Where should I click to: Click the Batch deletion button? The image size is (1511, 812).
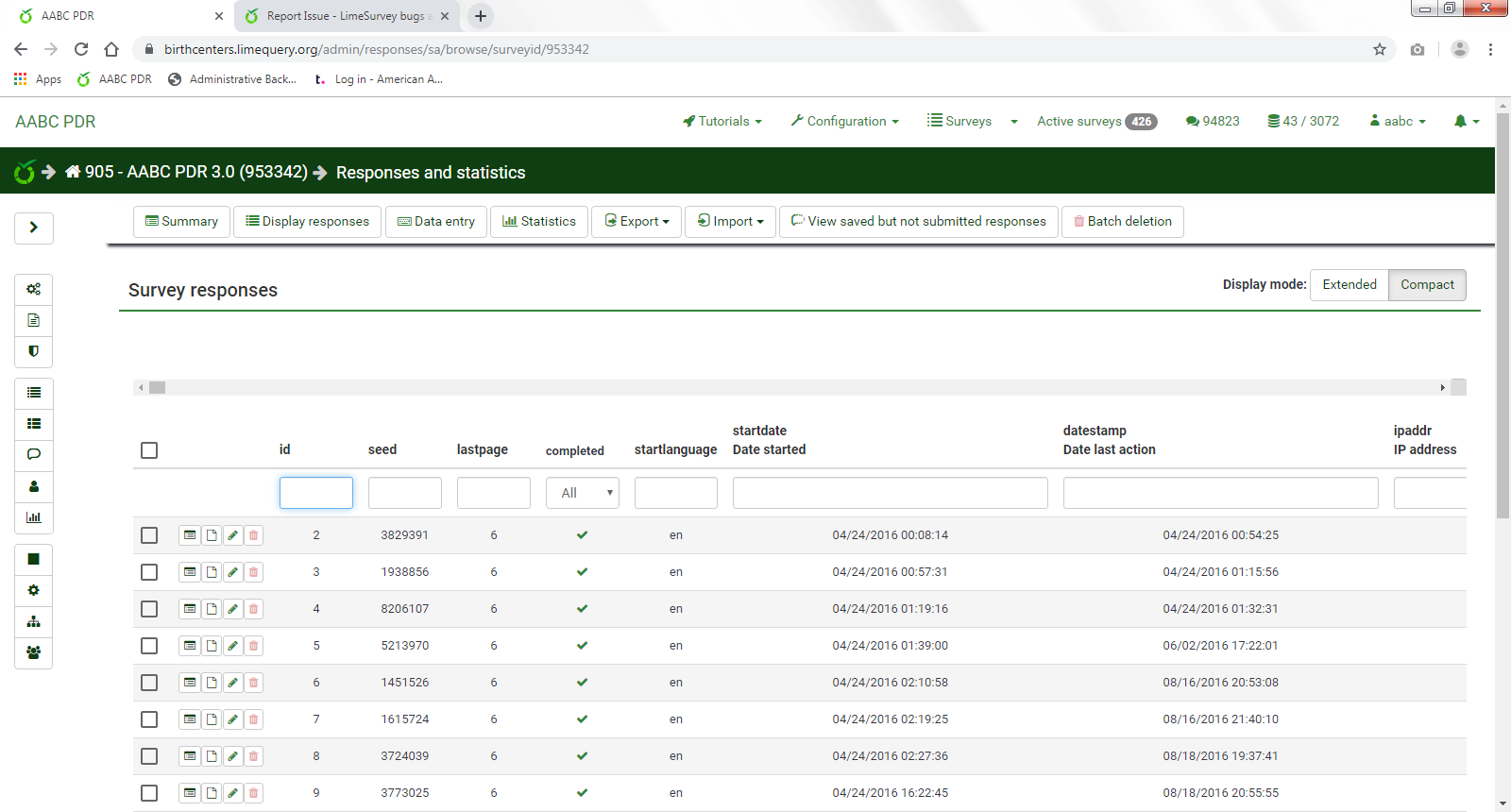(x=1122, y=222)
